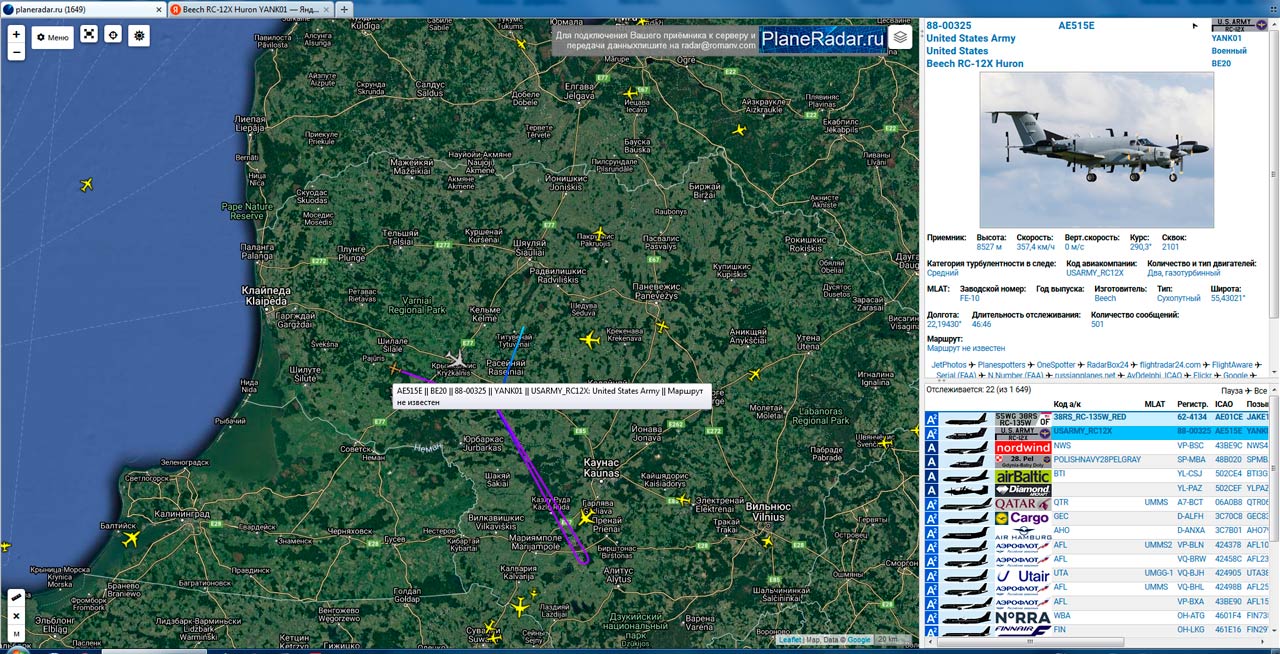Click United States Army operator text
Viewport: 1280px width, 654px height.
pyautogui.click(x=971, y=38)
